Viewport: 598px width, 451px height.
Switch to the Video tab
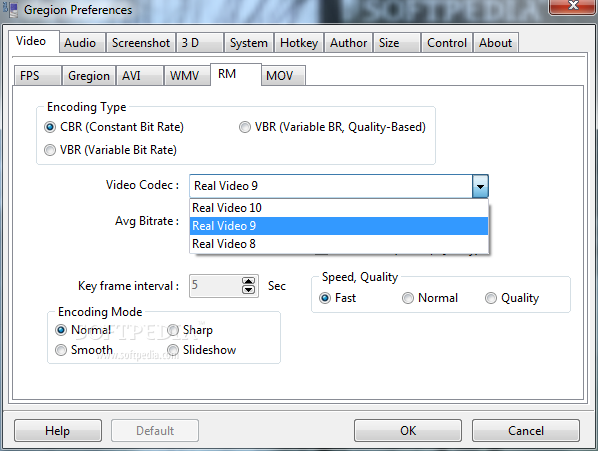tap(34, 41)
